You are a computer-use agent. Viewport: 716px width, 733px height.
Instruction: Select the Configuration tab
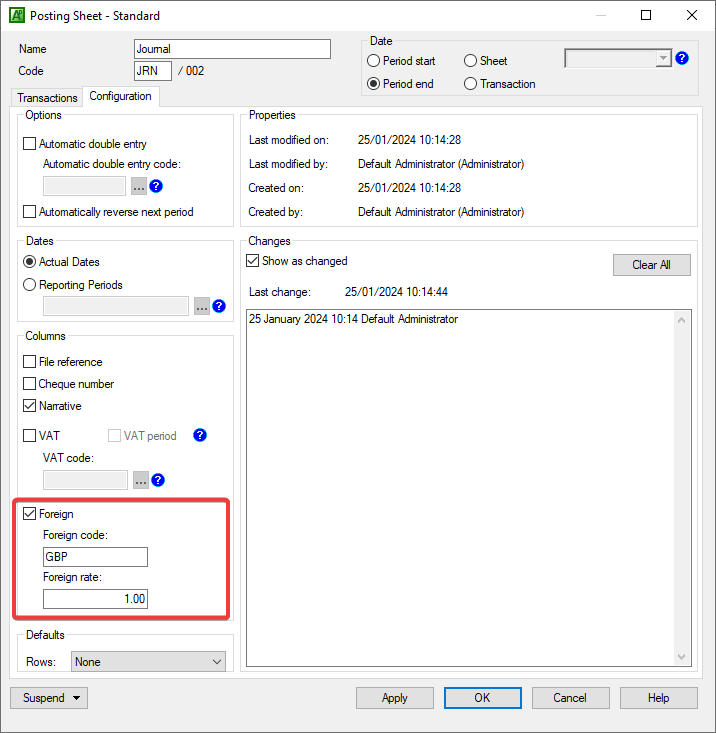[x=121, y=96]
